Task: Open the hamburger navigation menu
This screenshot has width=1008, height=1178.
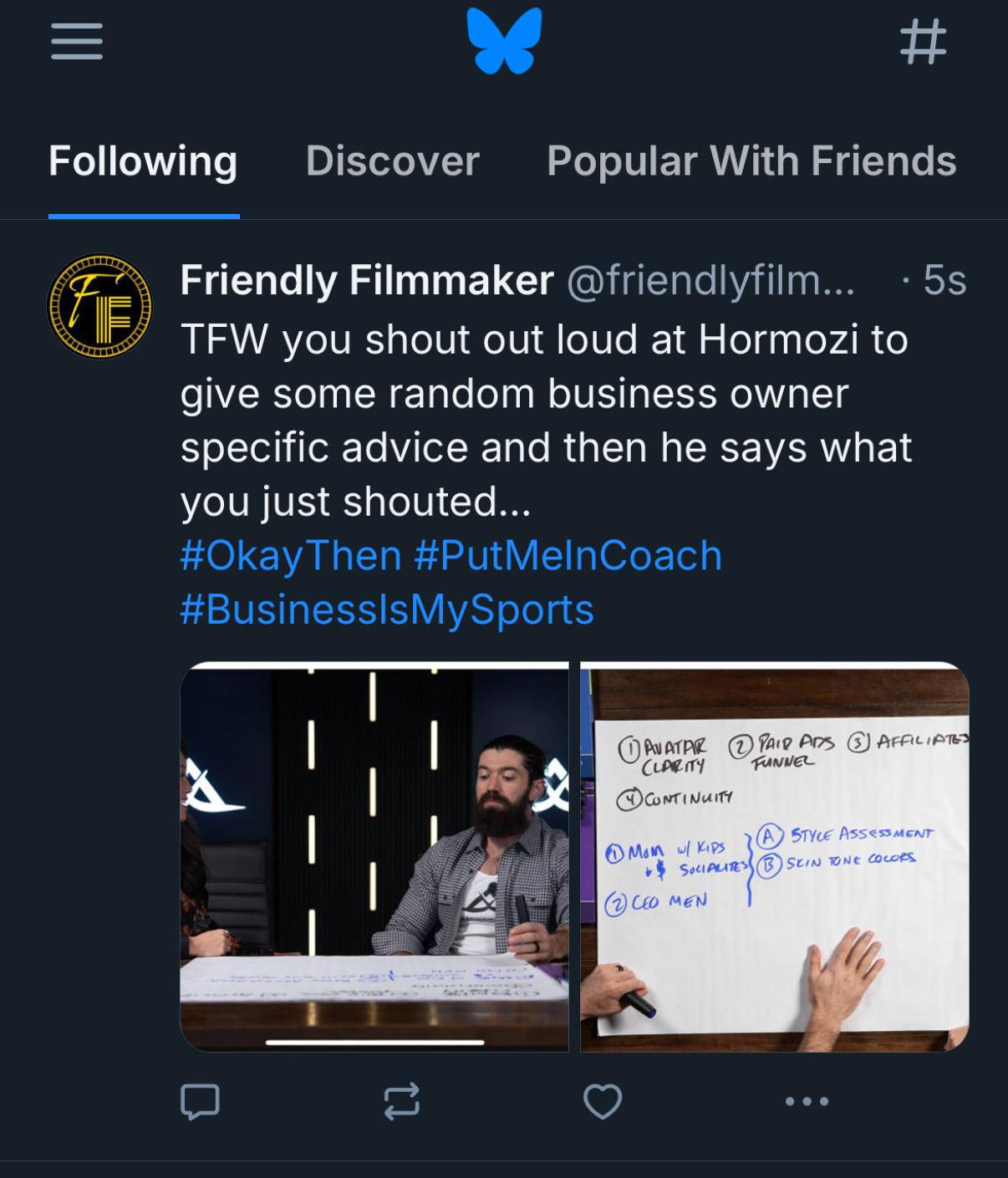Action: coord(77,41)
